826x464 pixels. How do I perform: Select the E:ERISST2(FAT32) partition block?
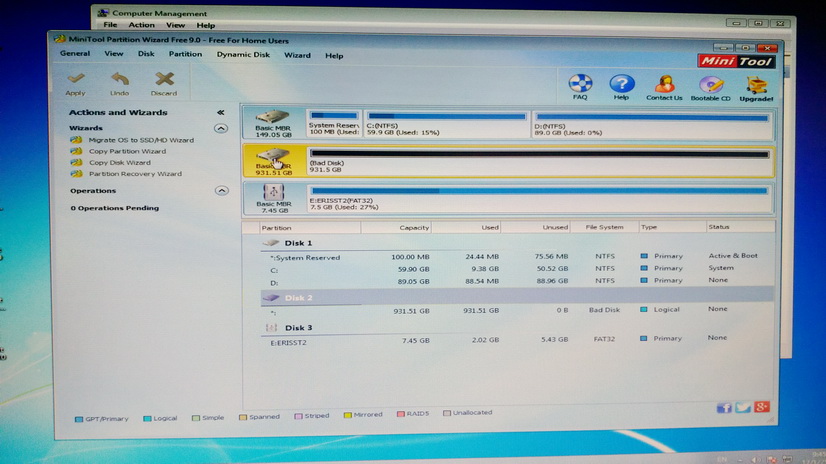(539, 199)
